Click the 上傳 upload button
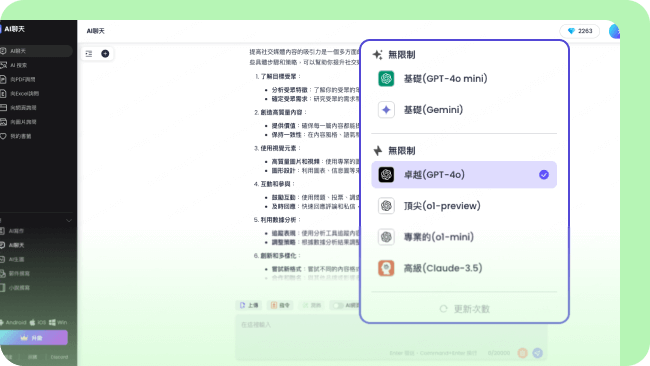The width and height of the screenshot is (650, 366). click(249, 305)
